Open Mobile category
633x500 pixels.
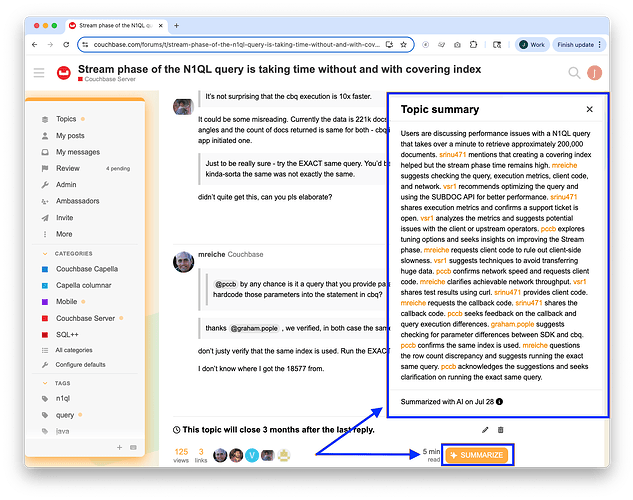click(x=67, y=301)
